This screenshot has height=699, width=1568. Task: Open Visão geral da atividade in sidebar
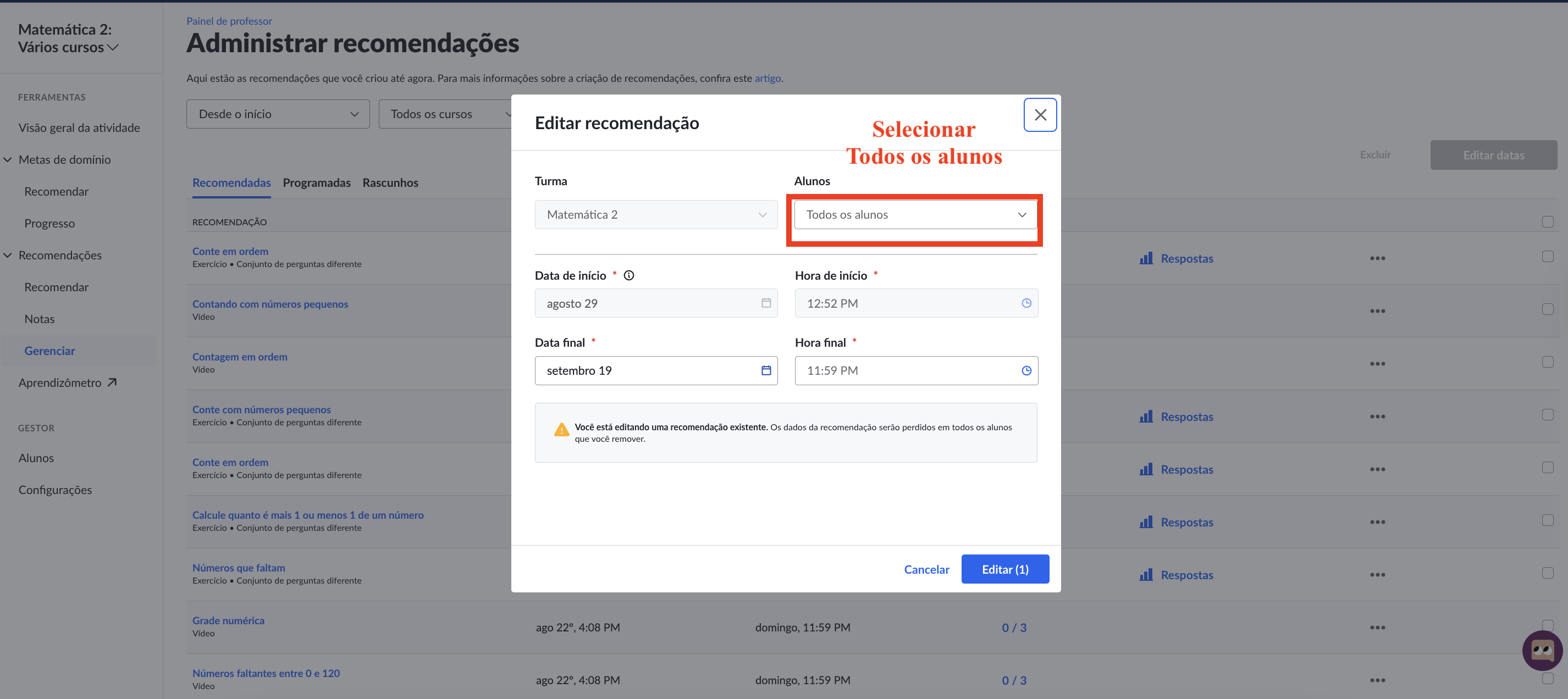coord(79,127)
